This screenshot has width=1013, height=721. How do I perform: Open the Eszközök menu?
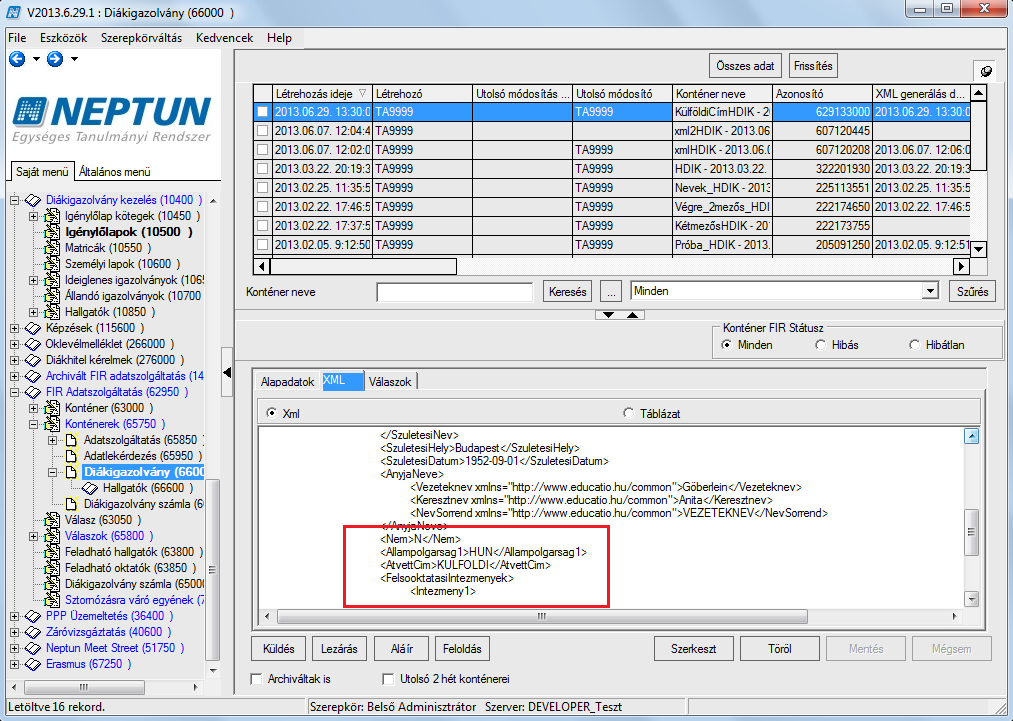tap(63, 38)
